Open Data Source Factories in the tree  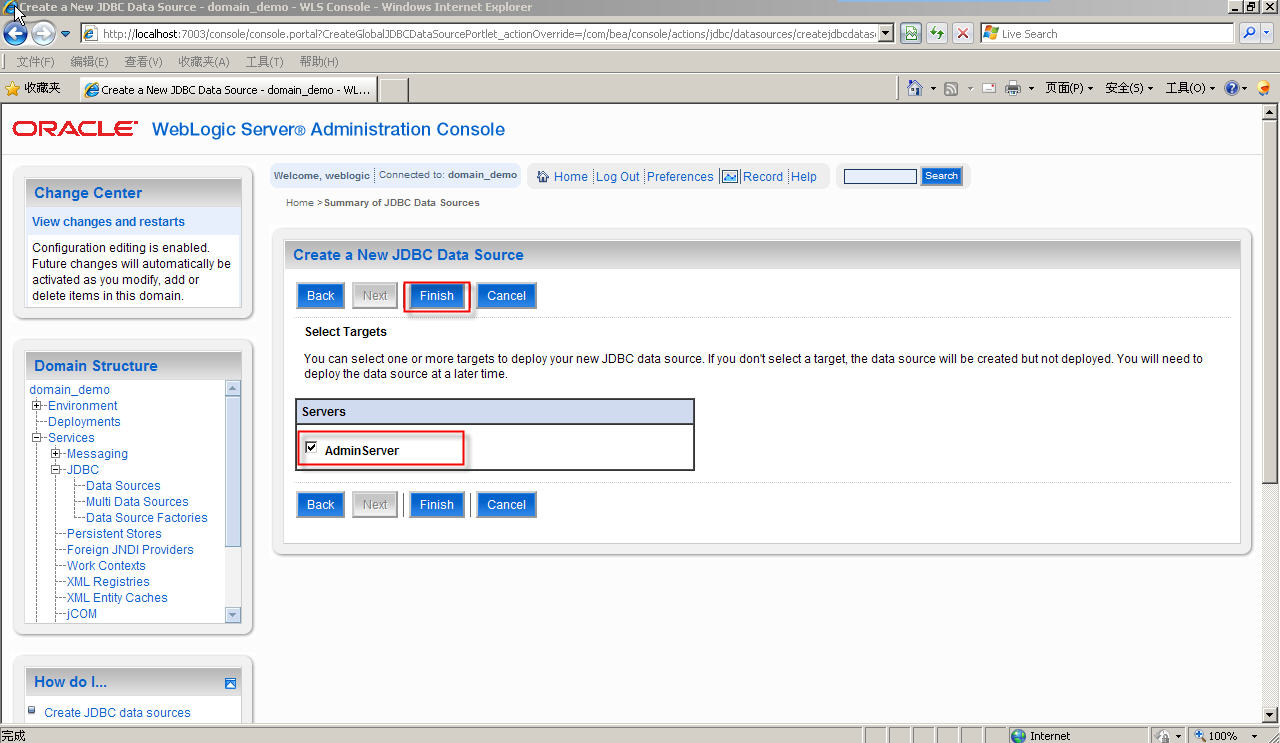point(147,518)
